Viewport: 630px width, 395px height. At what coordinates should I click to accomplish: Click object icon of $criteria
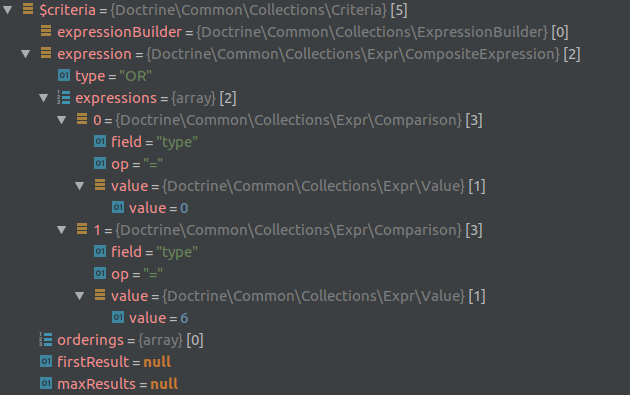point(28,8)
